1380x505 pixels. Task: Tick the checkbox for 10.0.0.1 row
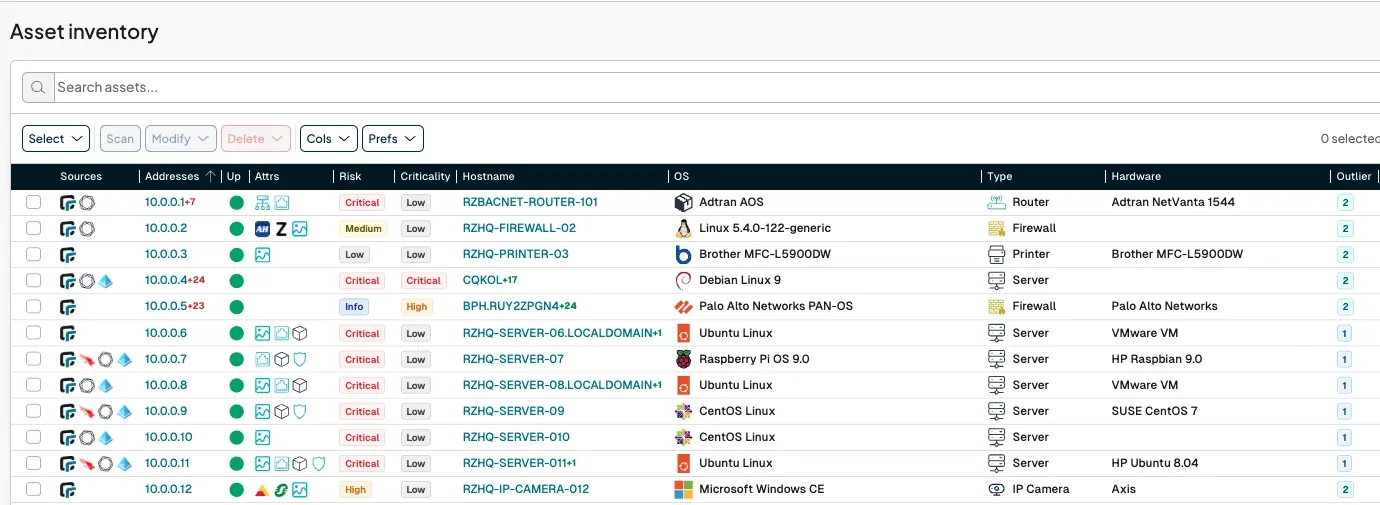pyautogui.click(x=34, y=202)
